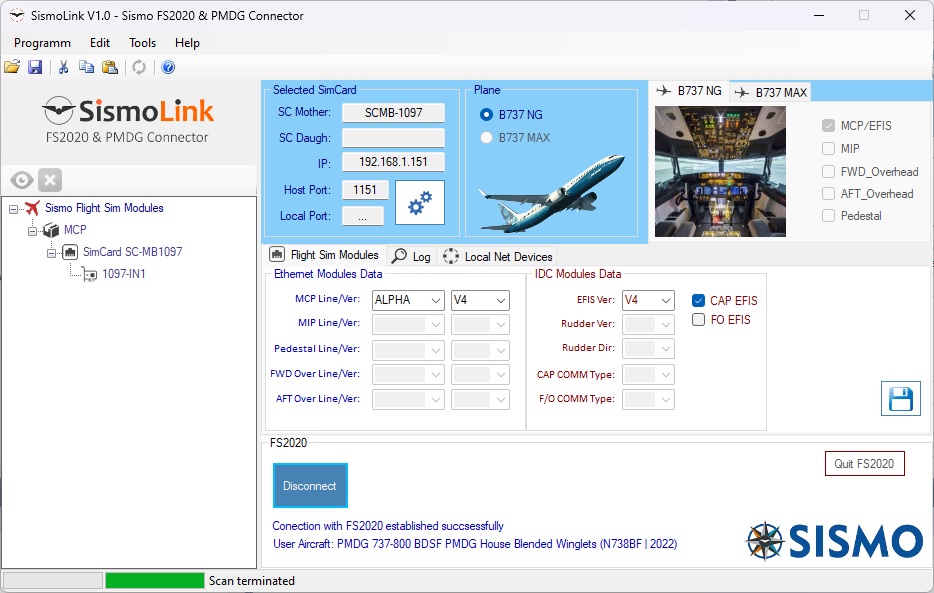Open the Tools menu
Viewport: 934px width, 593px height.
(x=142, y=43)
